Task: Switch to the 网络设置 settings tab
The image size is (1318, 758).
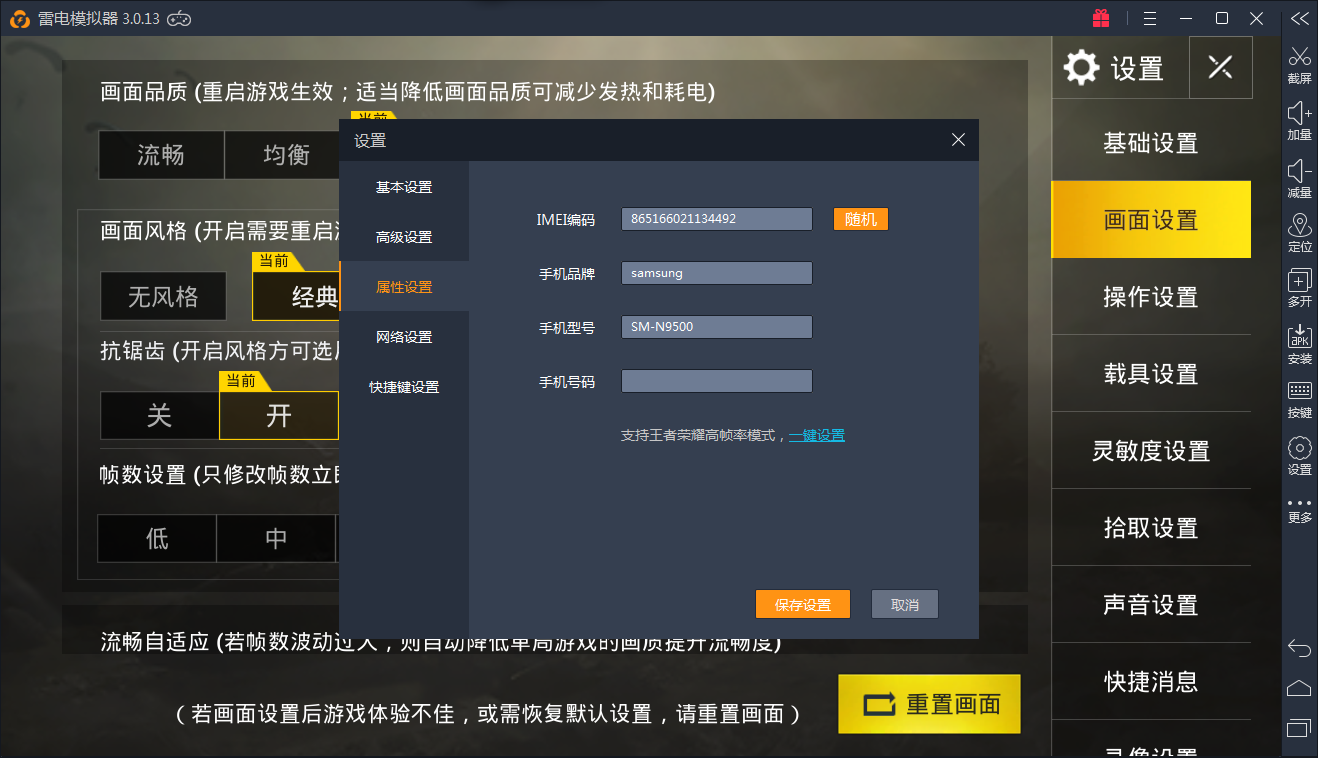Action: coord(404,336)
